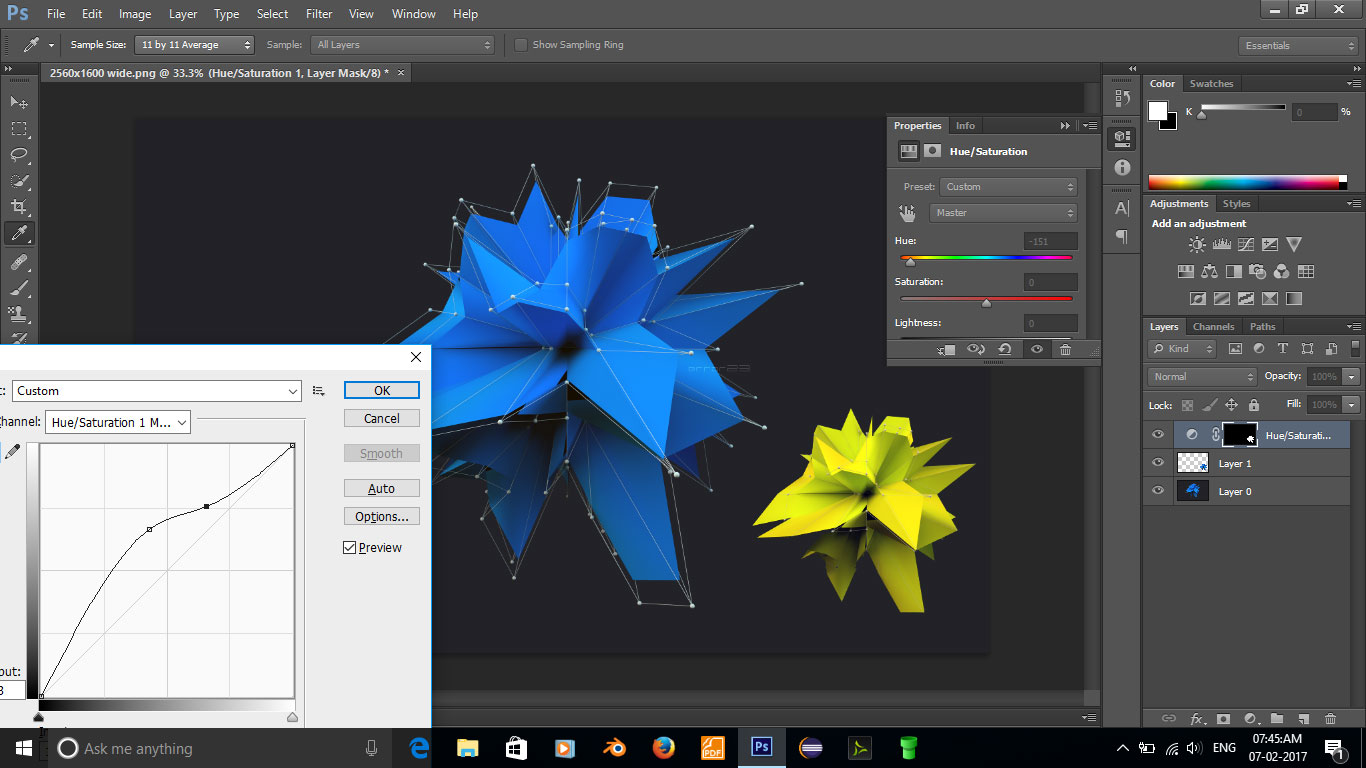This screenshot has width=1366, height=768.
Task: Hide Layer 1 visibility eye
Action: [1158, 463]
